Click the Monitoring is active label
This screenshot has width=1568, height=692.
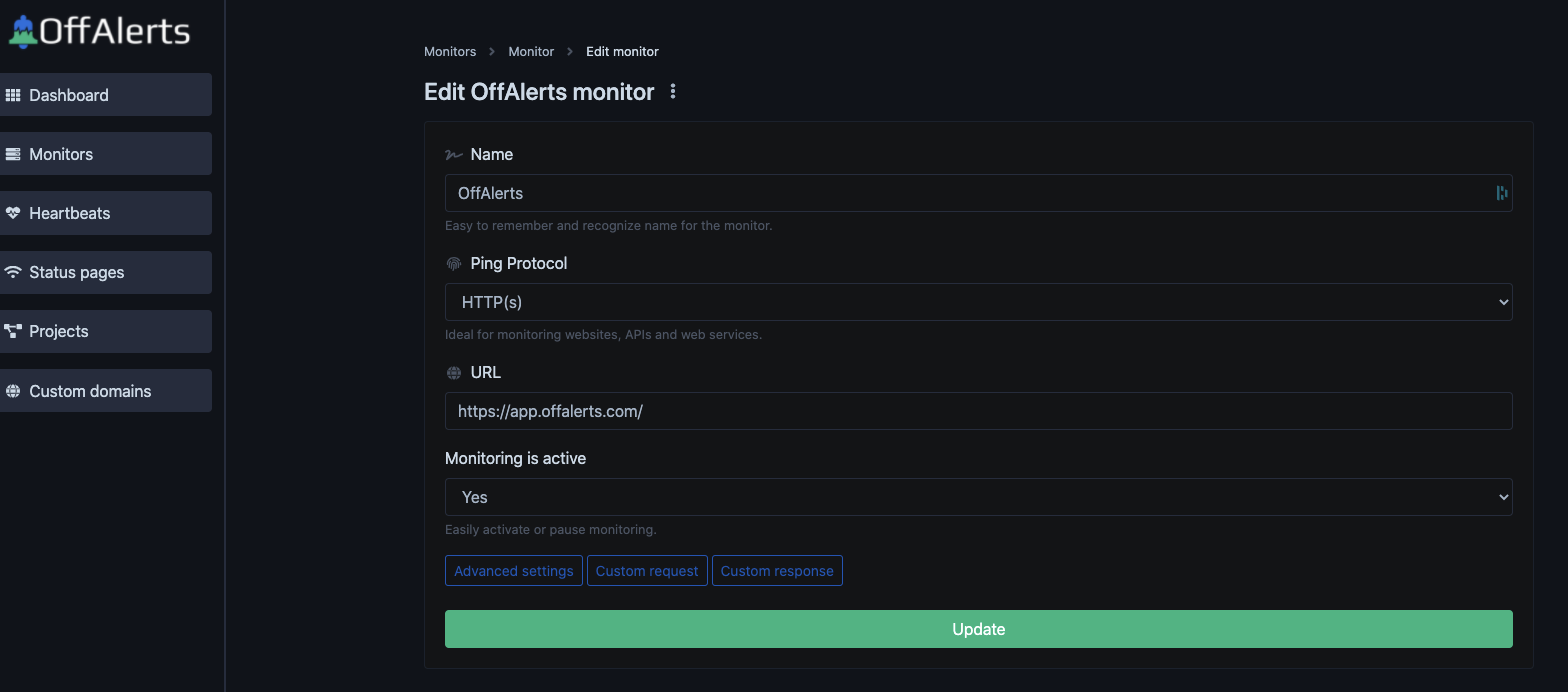point(515,459)
